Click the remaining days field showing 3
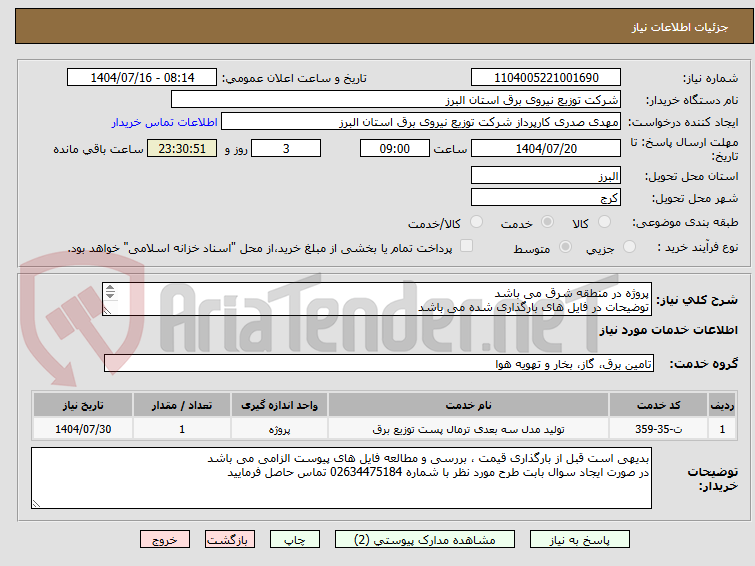Image resolution: width=755 pixels, height=566 pixels. tap(286, 148)
